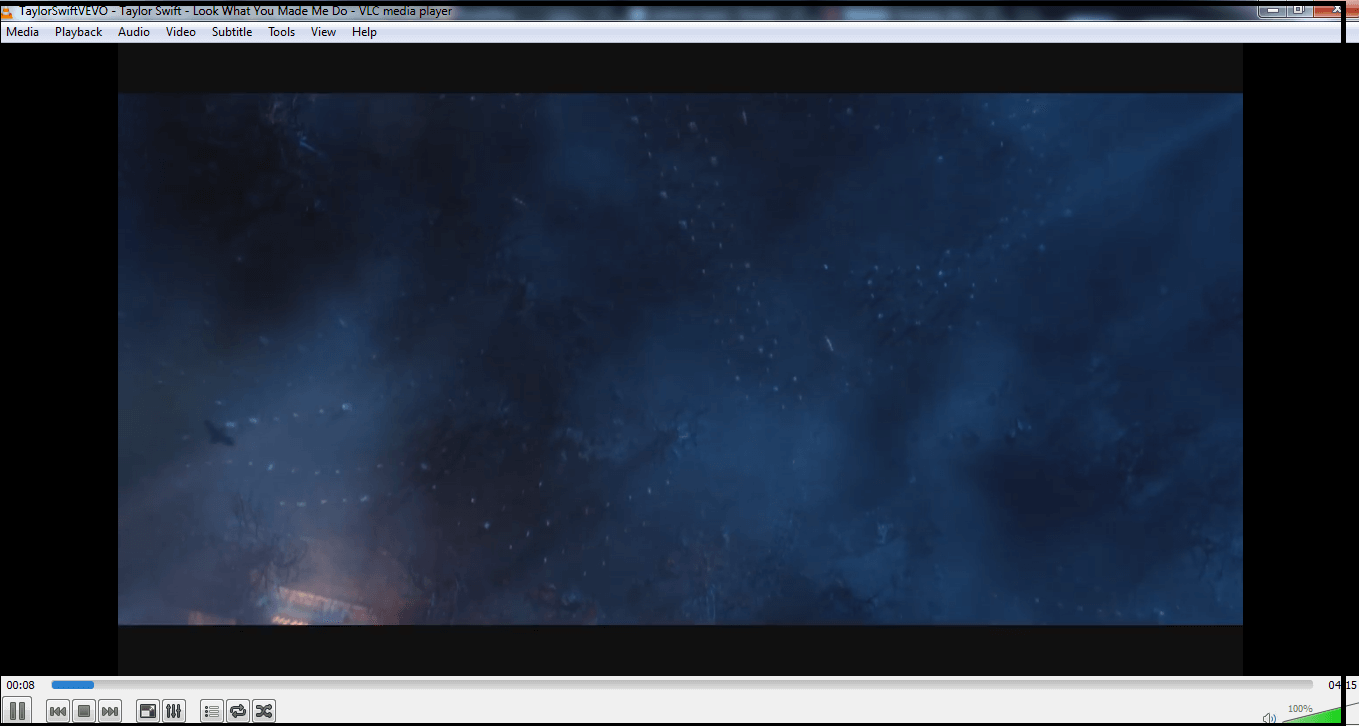The width and height of the screenshot is (1359, 726).
Task: Open the Tools menu
Action: (x=281, y=32)
